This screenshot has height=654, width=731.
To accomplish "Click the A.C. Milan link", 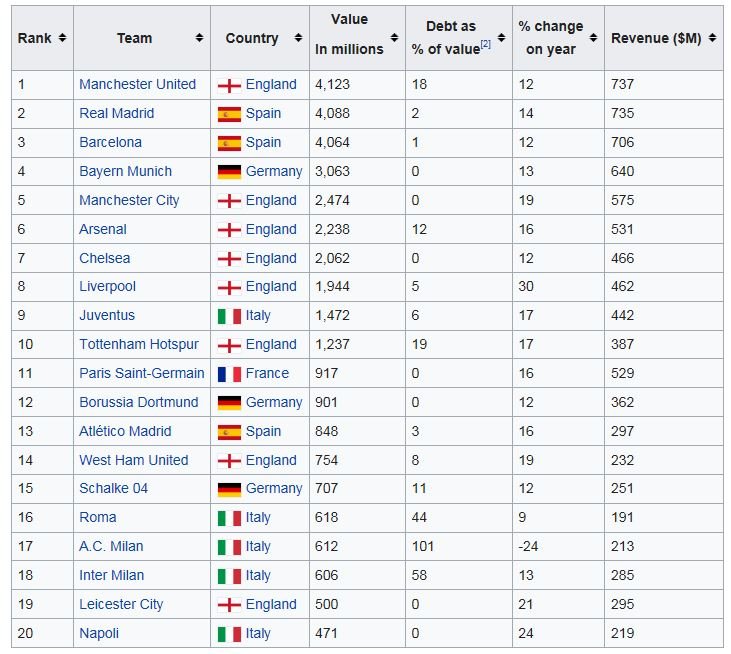I will [111, 546].
